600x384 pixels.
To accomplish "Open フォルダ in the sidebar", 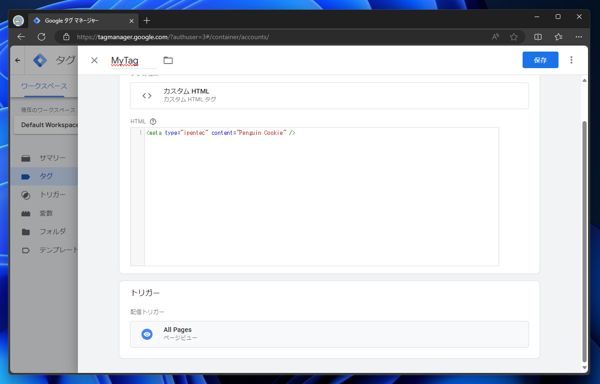I will [x=44, y=231].
